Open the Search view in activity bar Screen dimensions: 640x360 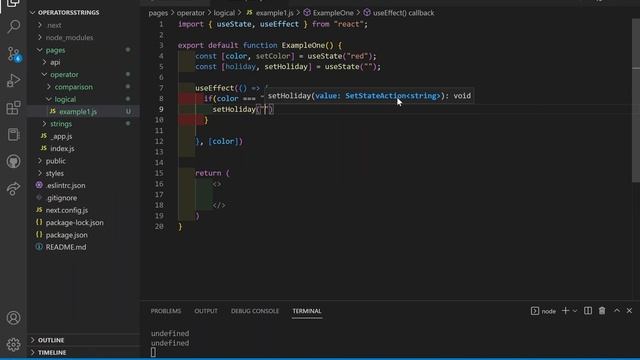(x=13, y=27)
